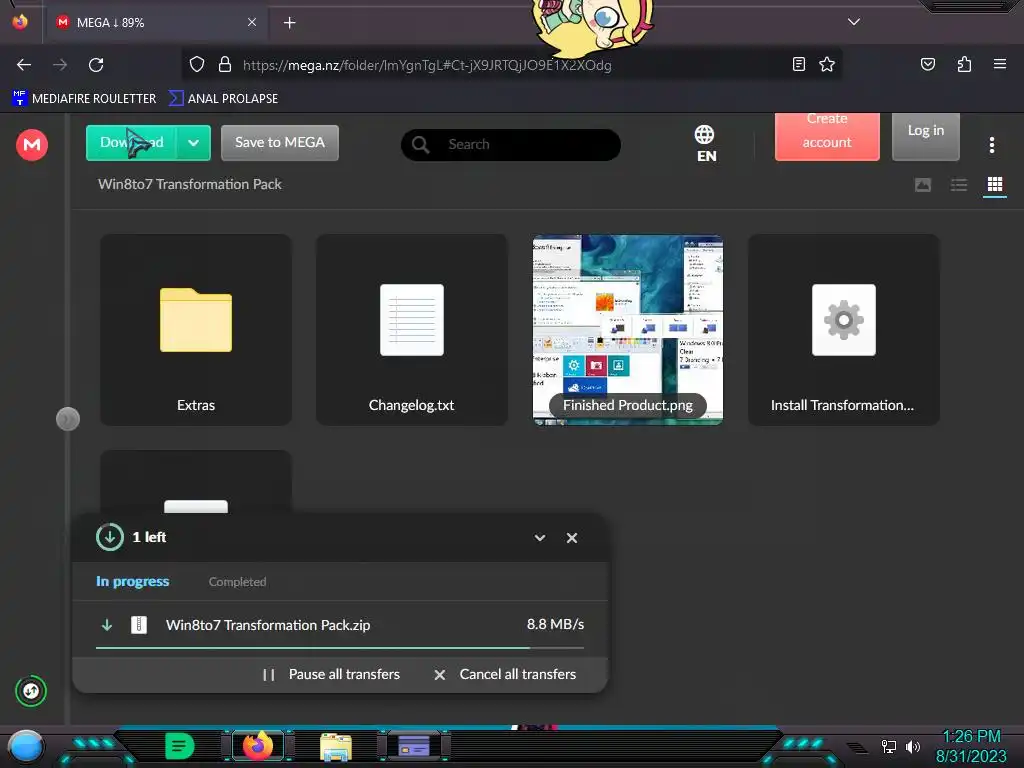Select the Install Transformation file card
The width and height of the screenshot is (1024, 768).
coord(844,330)
